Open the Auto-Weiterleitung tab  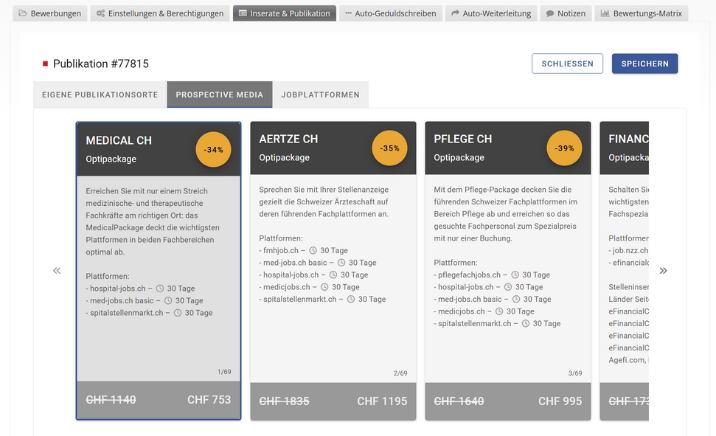click(x=491, y=13)
